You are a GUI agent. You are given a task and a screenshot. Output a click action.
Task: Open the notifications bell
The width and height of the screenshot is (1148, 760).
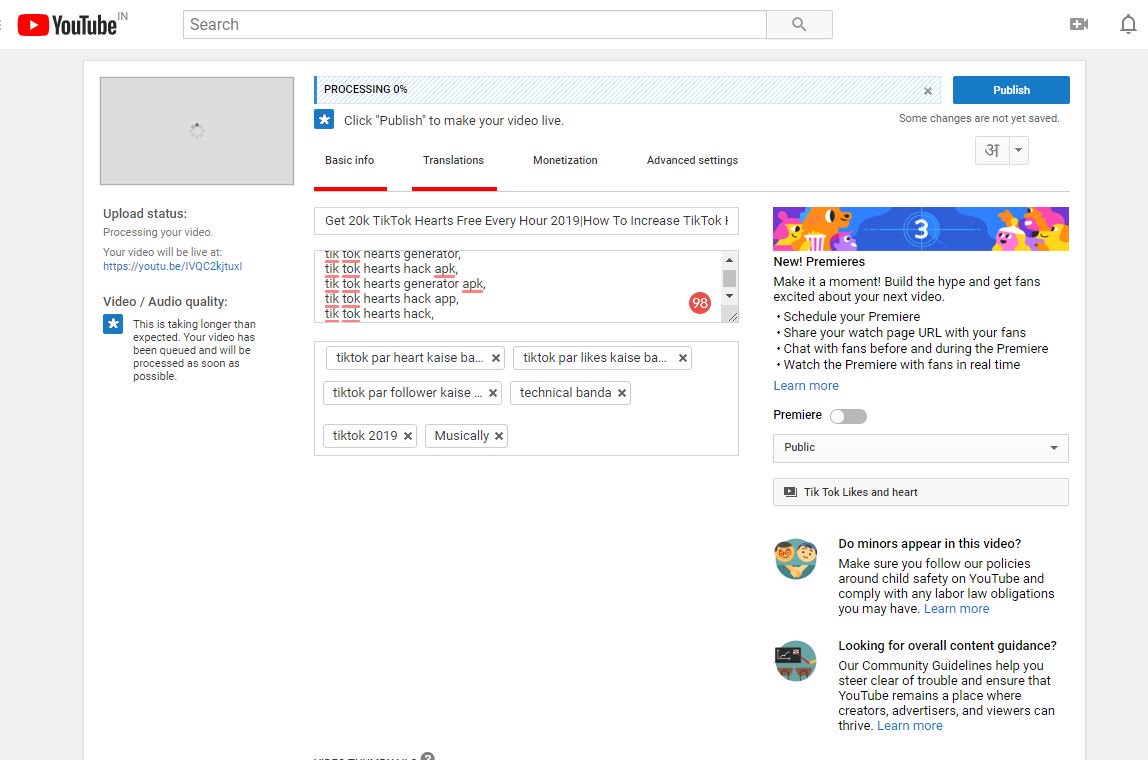pos(1128,24)
